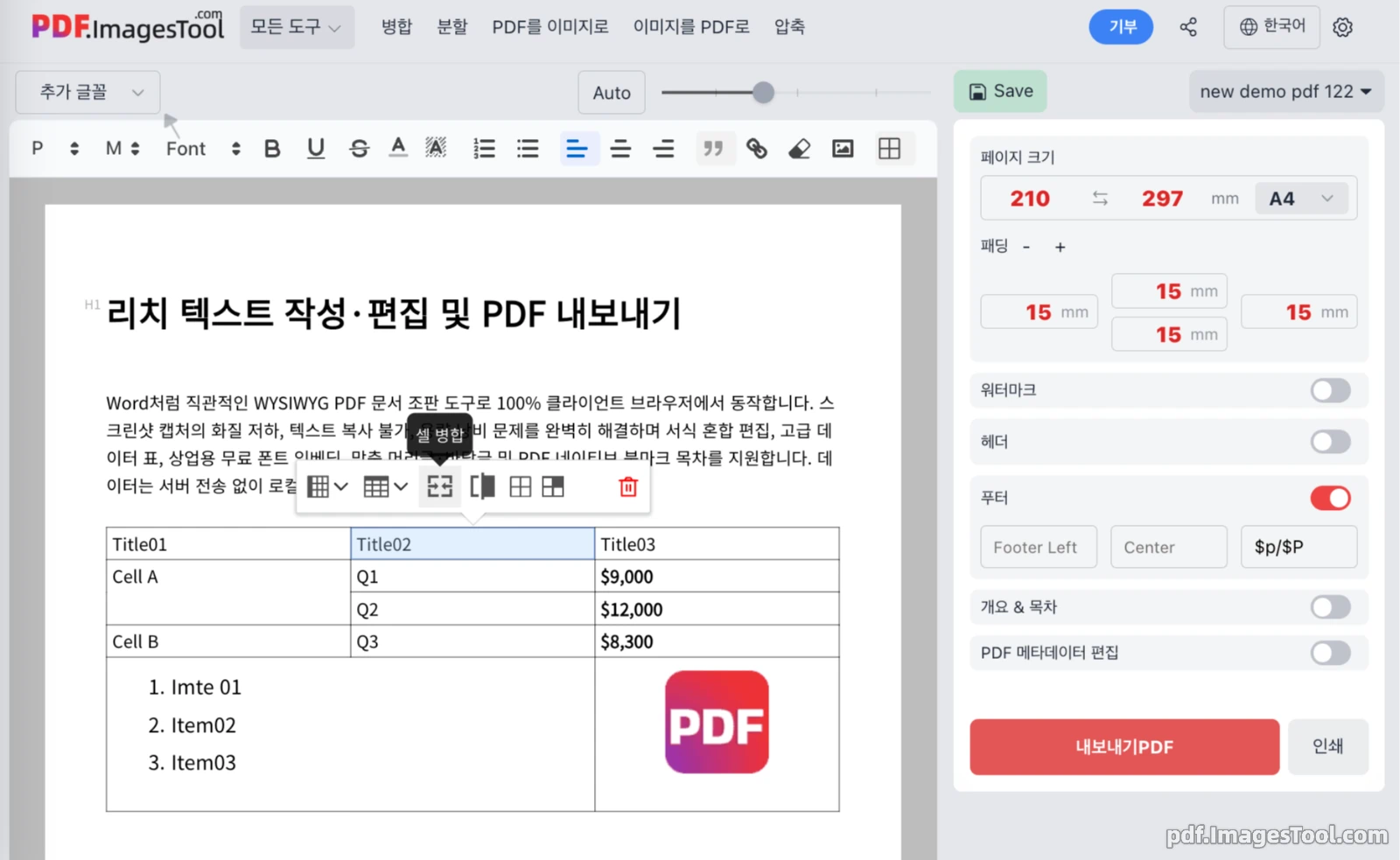
Task: Click the Footer Left input field
Action: tap(1039, 548)
